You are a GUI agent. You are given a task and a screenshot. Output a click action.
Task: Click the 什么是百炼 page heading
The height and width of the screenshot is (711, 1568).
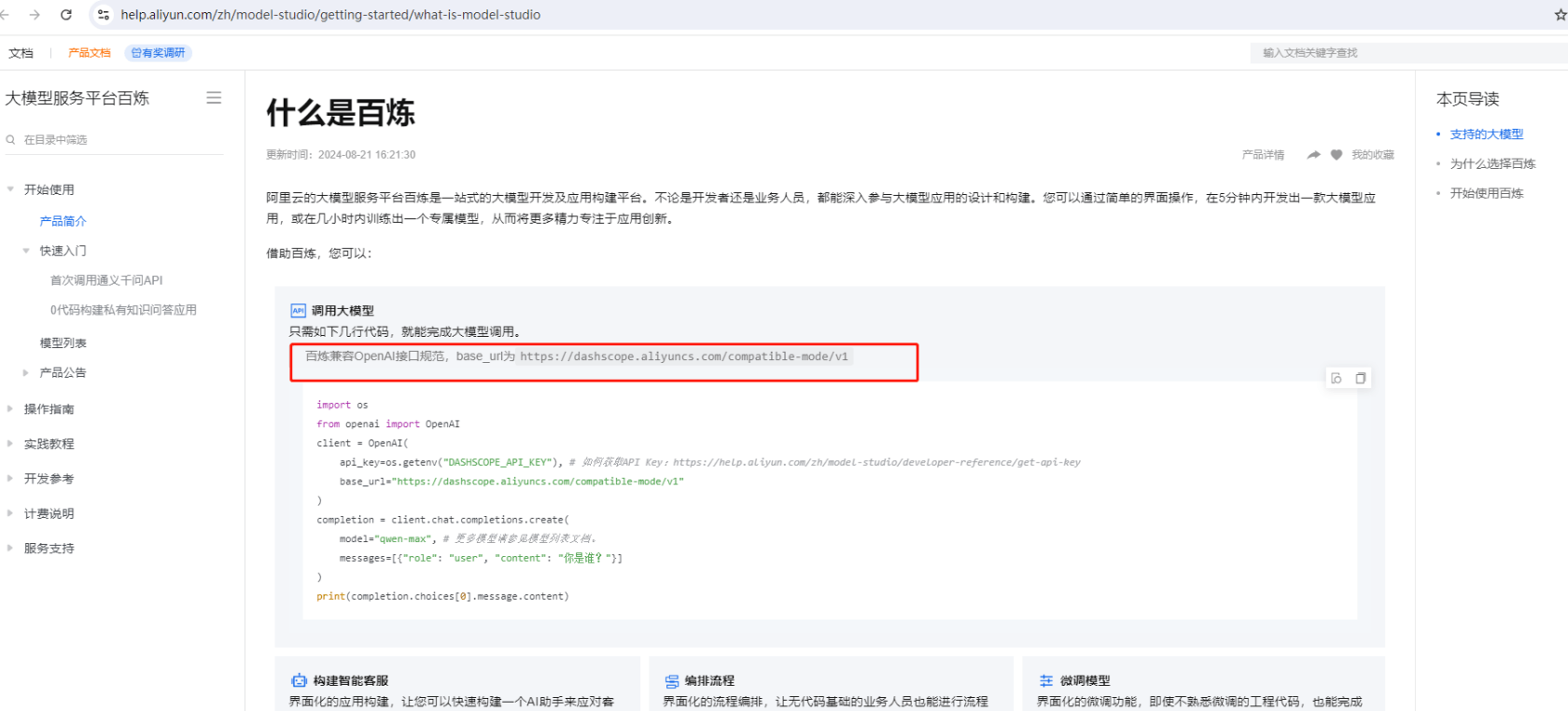click(x=341, y=113)
